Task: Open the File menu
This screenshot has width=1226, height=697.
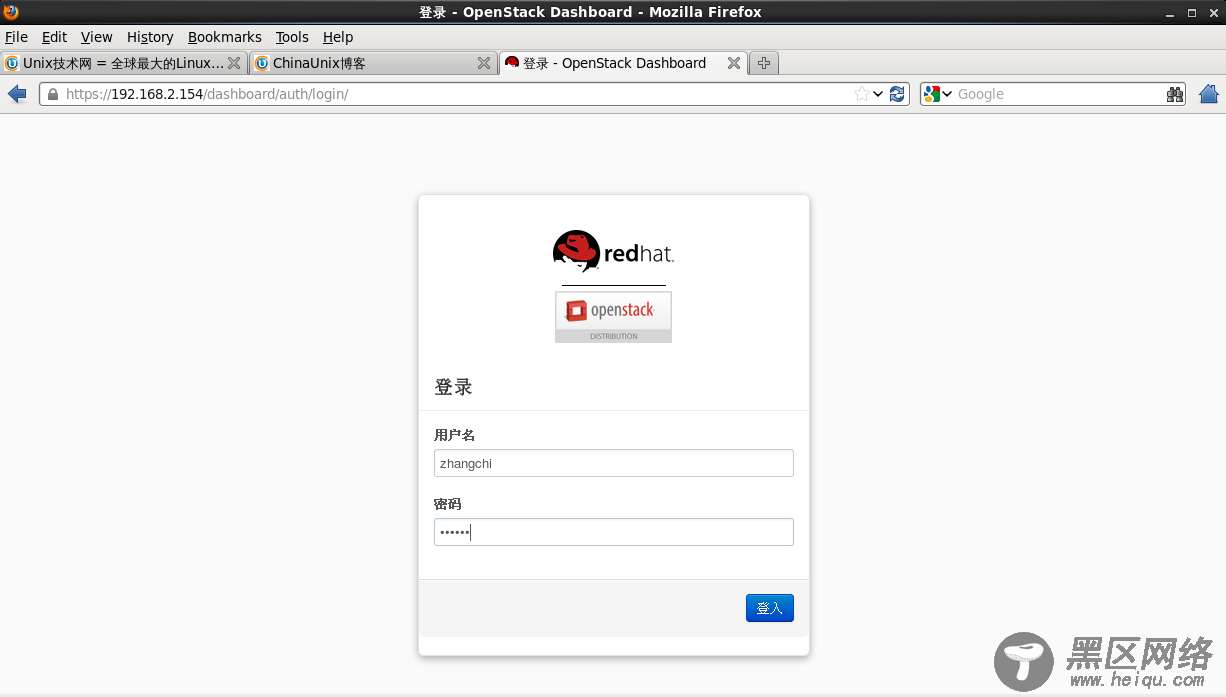Action: click(x=16, y=37)
